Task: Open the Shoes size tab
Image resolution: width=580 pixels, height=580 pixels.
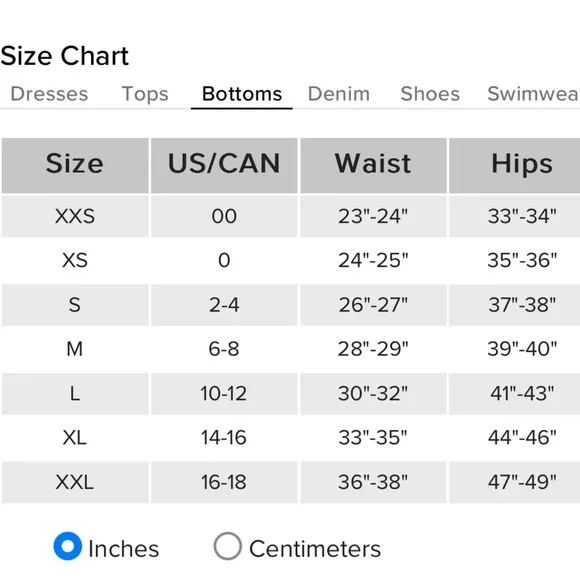Action: (x=430, y=94)
